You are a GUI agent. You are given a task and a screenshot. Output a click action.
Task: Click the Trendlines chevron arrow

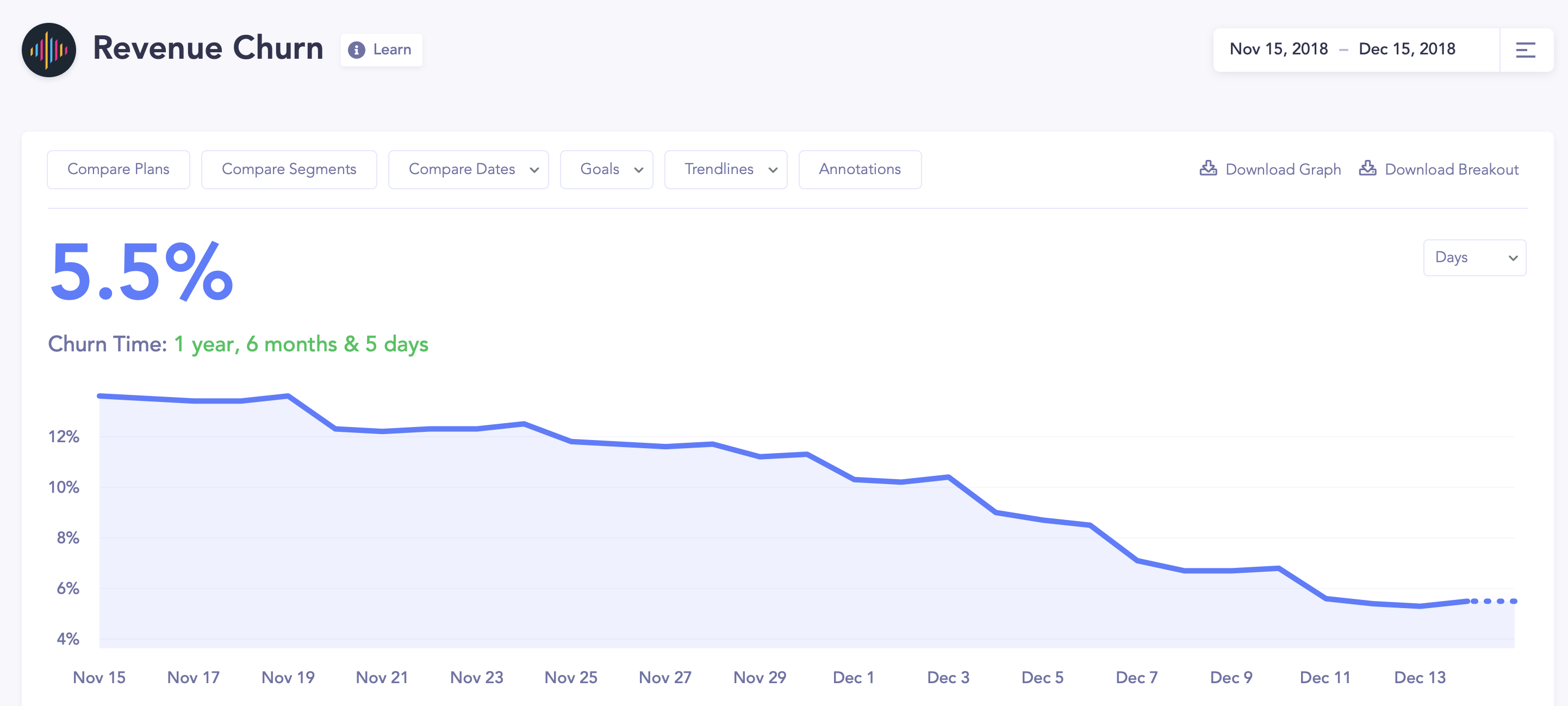click(773, 170)
